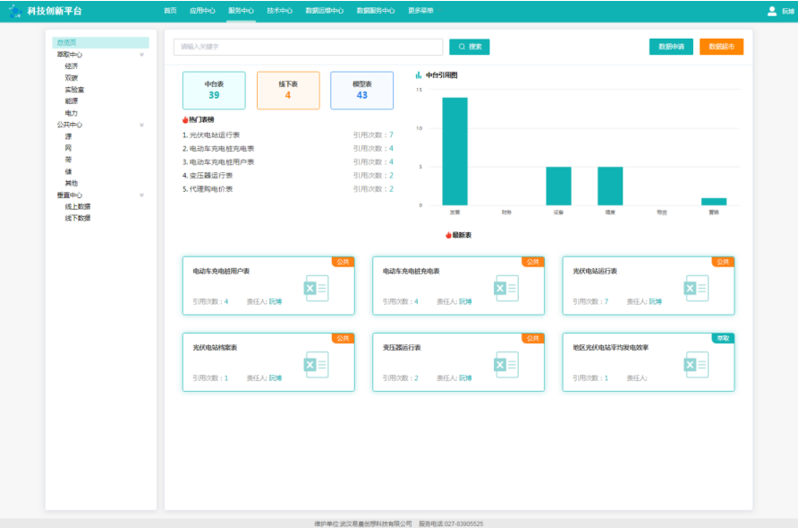Open the user profile avatar icon
The height and width of the screenshot is (529, 798).
click(x=771, y=11)
